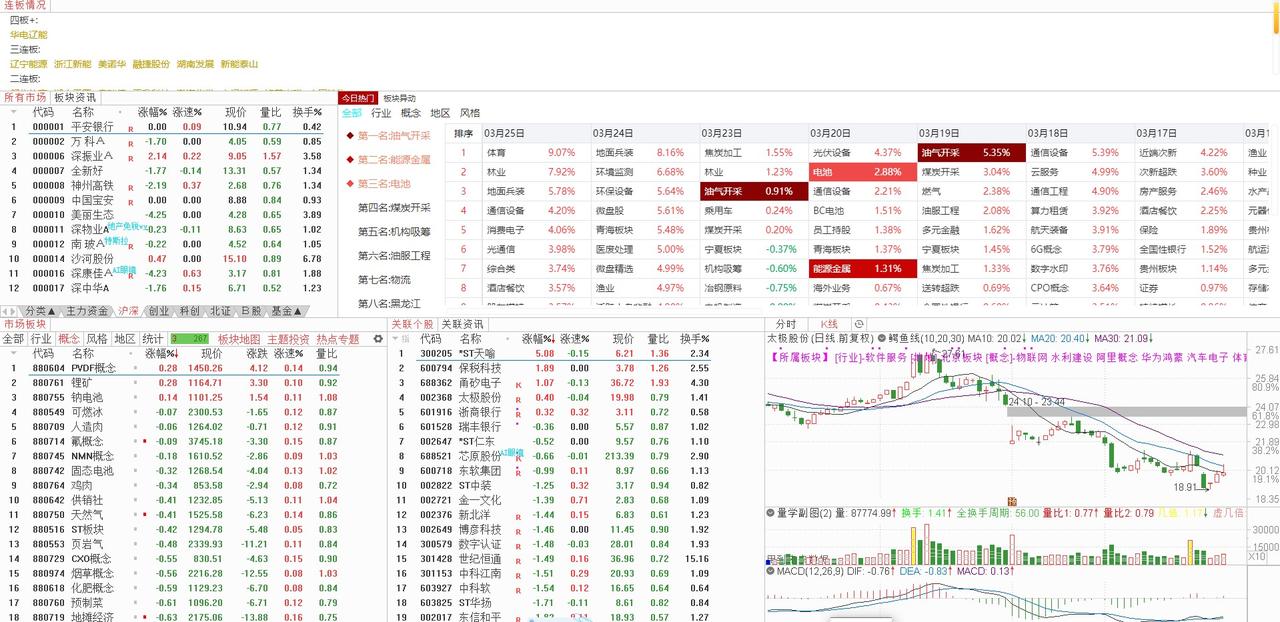Viewport: 1280px width, 622px height.
Task: Select related stock 300205 *ST天喻
Action: pyautogui.click(x=552, y=354)
